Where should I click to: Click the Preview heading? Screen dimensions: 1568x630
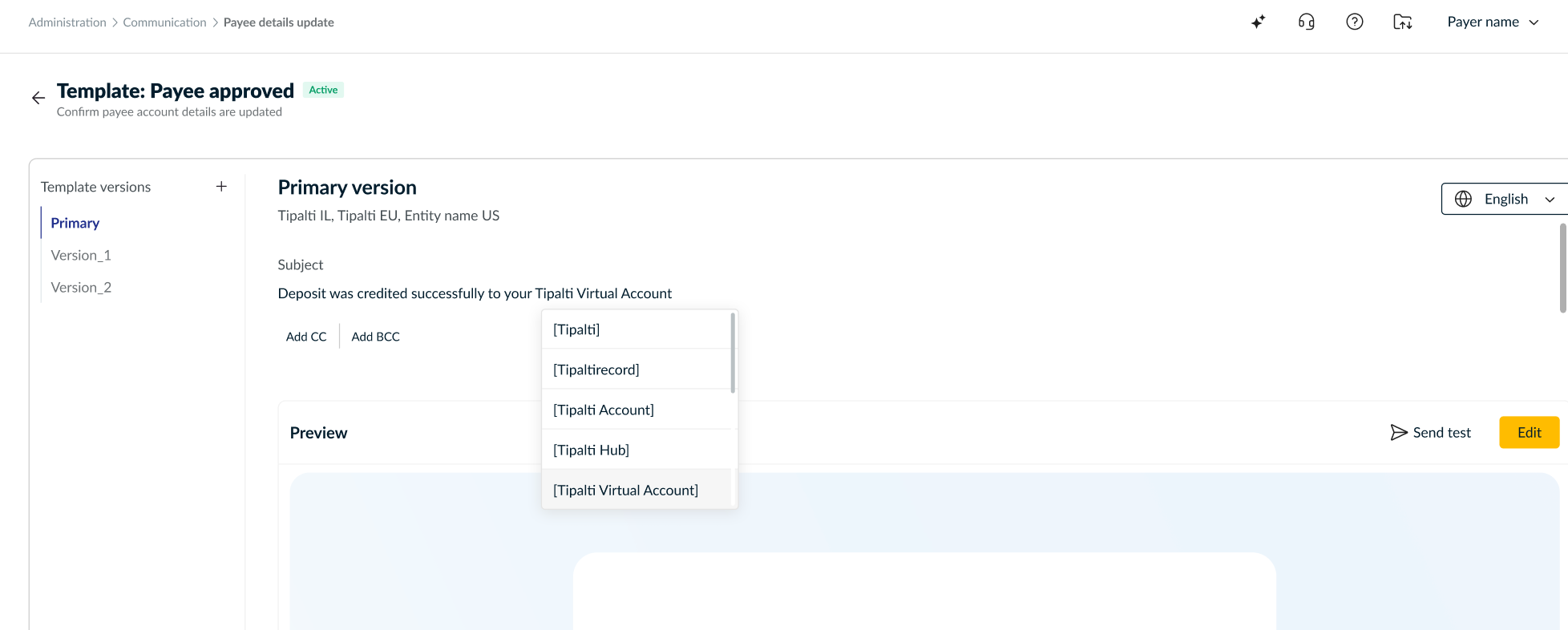(318, 433)
